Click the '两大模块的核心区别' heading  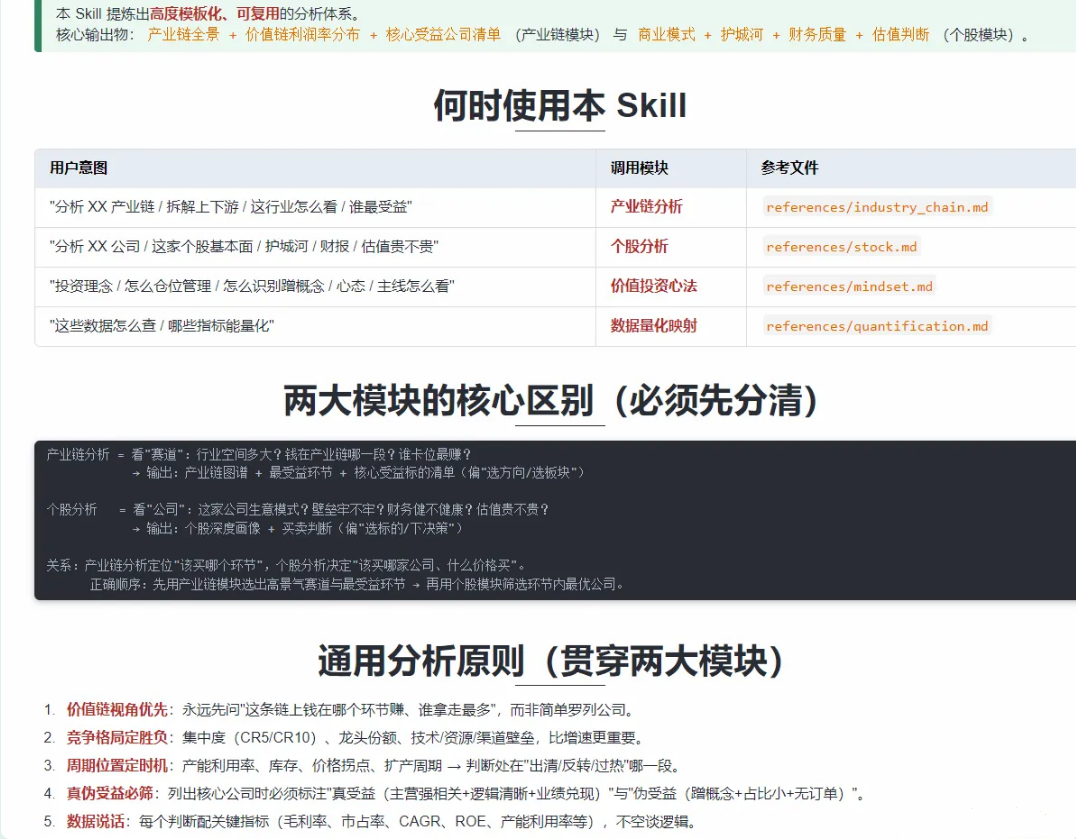[550, 401]
